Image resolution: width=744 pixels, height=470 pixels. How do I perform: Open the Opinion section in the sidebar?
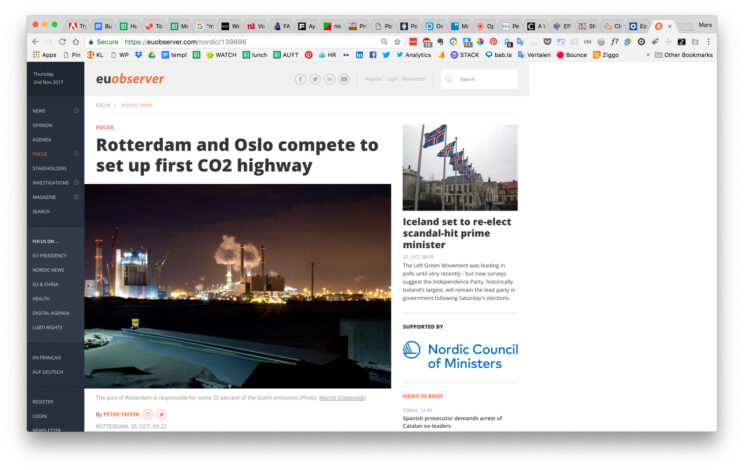click(42, 125)
